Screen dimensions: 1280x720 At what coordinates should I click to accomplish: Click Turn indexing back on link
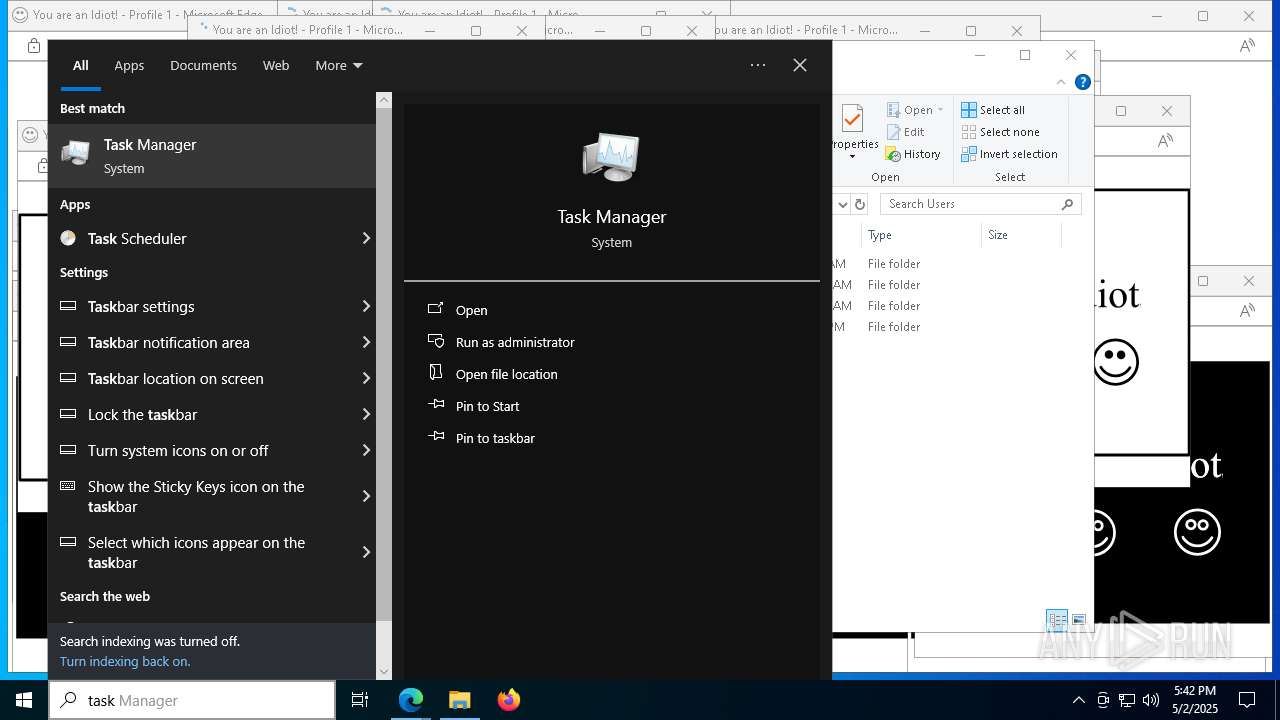125,661
